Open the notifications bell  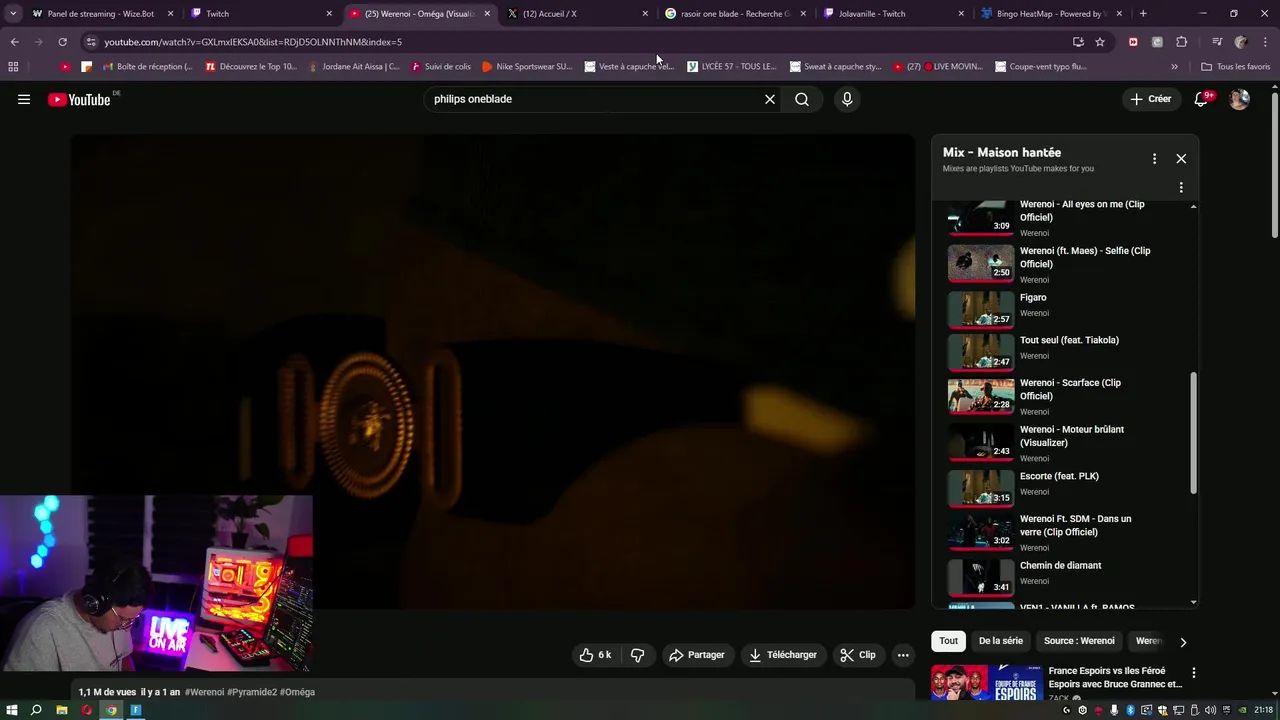click(1201, 99)
